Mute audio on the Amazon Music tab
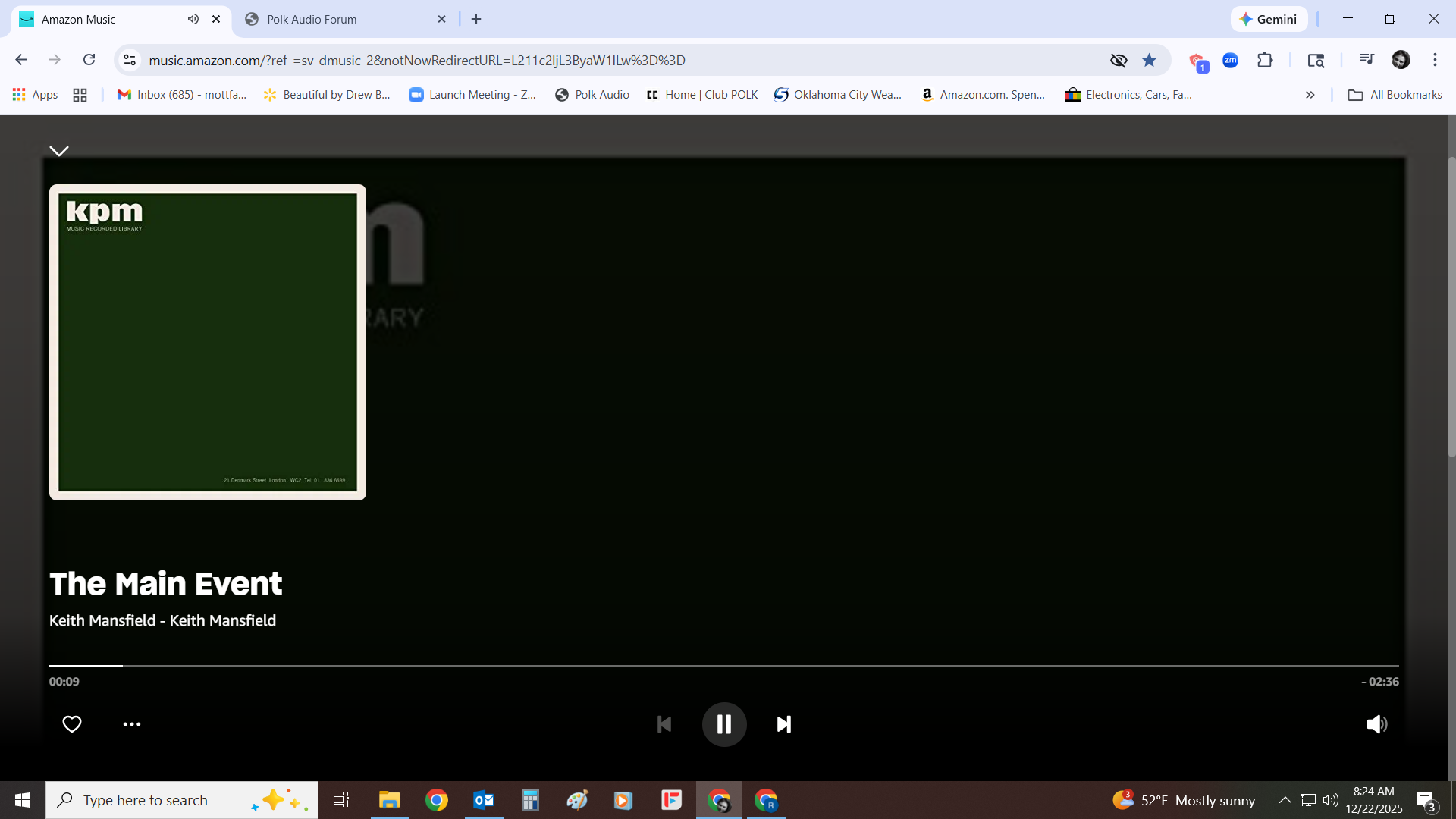 [193, 19]
